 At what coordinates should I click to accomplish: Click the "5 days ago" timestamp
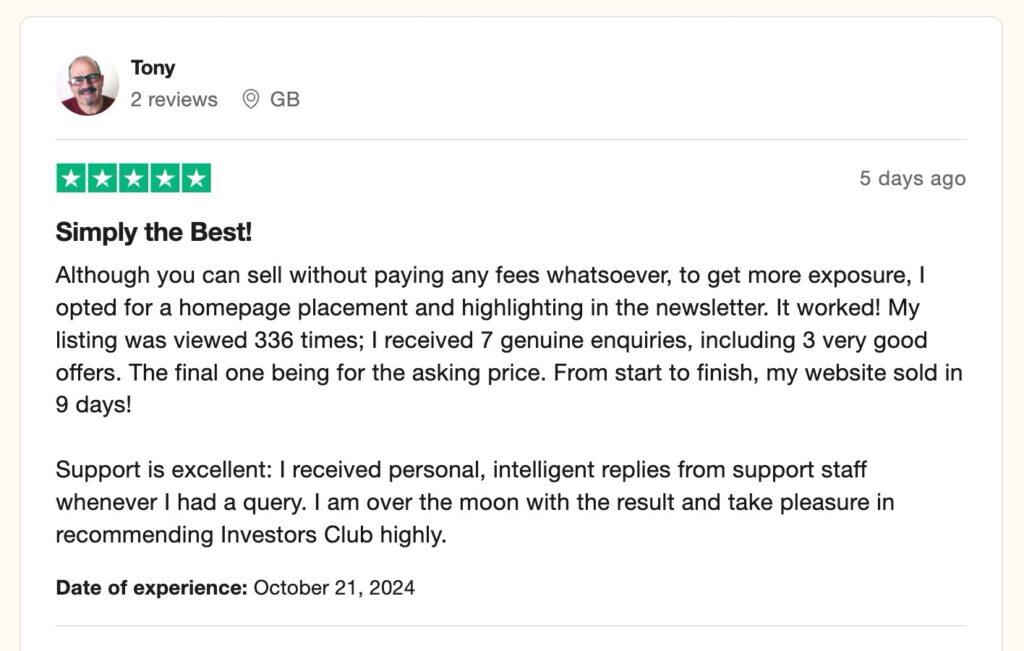coord(912,179)
